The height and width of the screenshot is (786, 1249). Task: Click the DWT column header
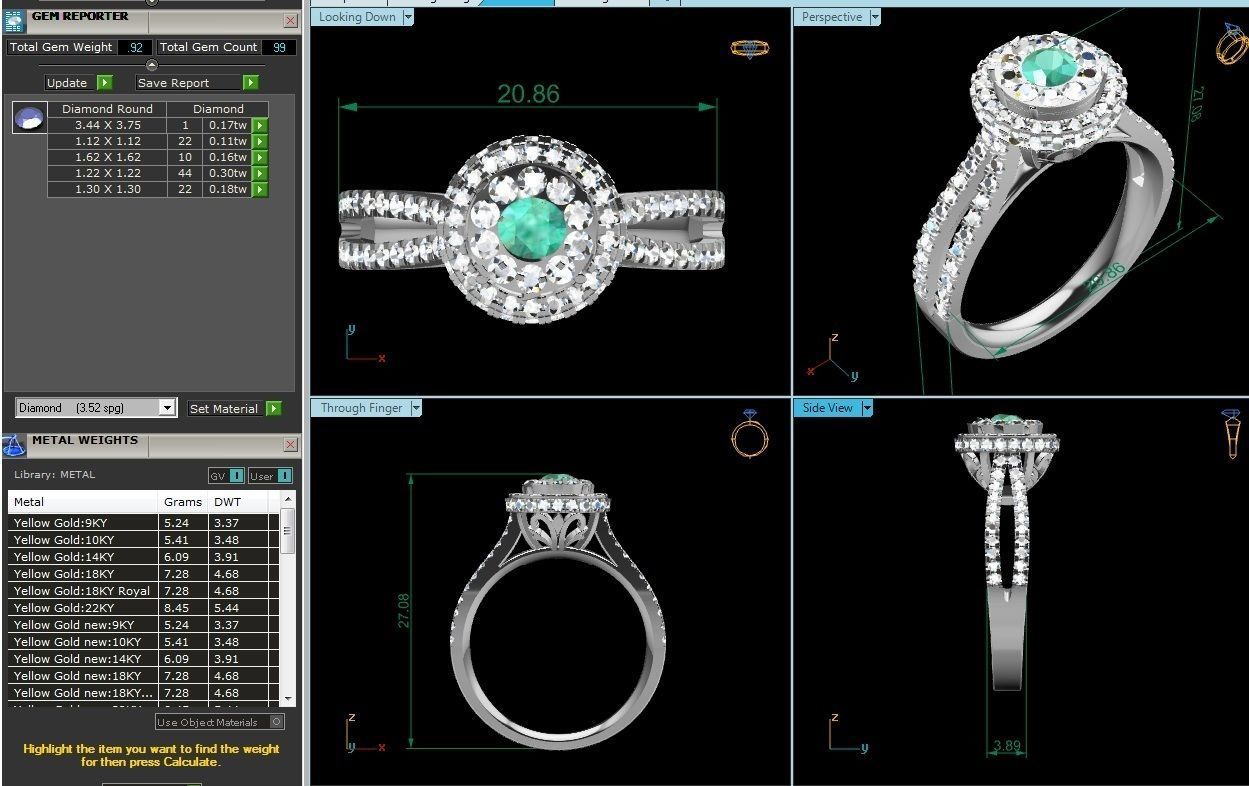point(239,502)
